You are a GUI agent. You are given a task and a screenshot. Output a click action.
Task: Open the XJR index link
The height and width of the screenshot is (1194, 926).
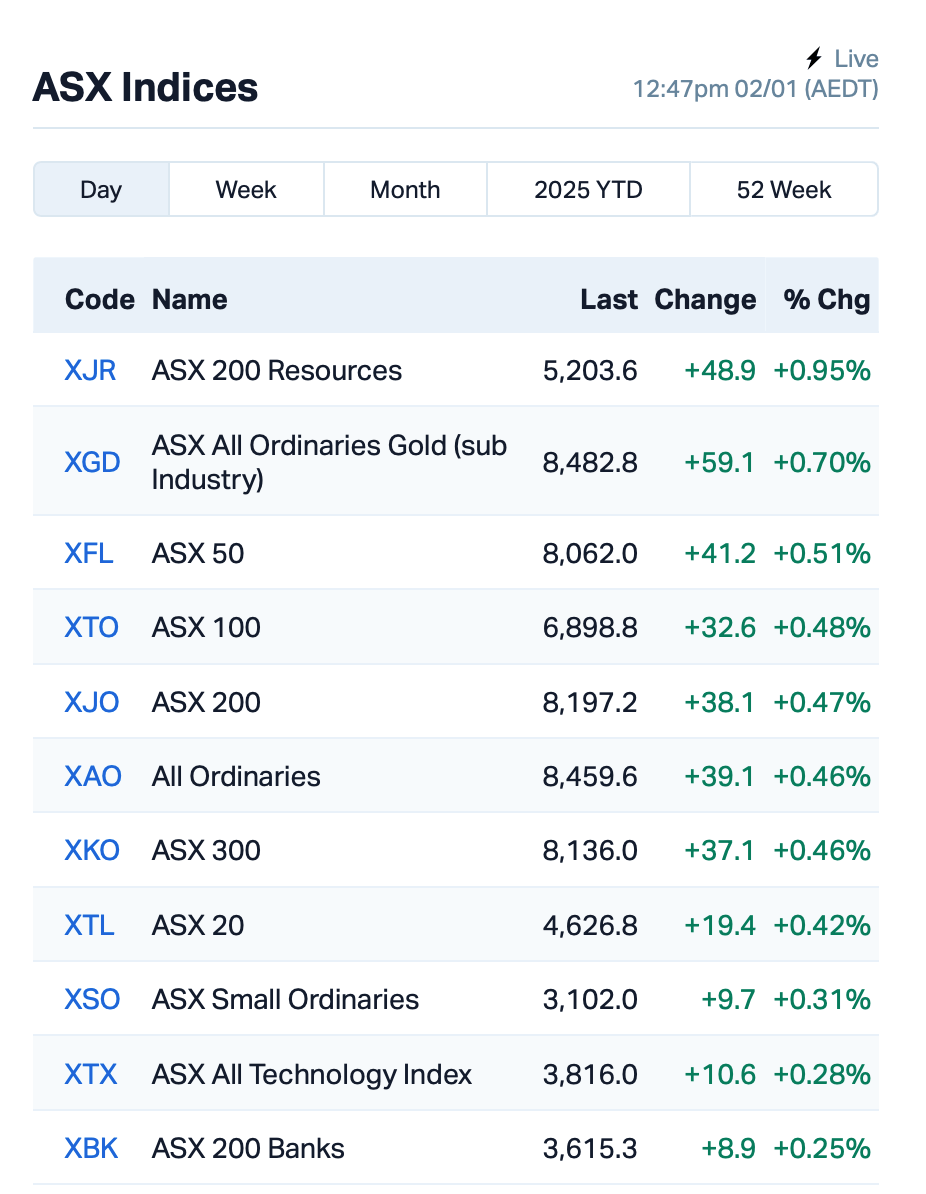click(90, 370)
